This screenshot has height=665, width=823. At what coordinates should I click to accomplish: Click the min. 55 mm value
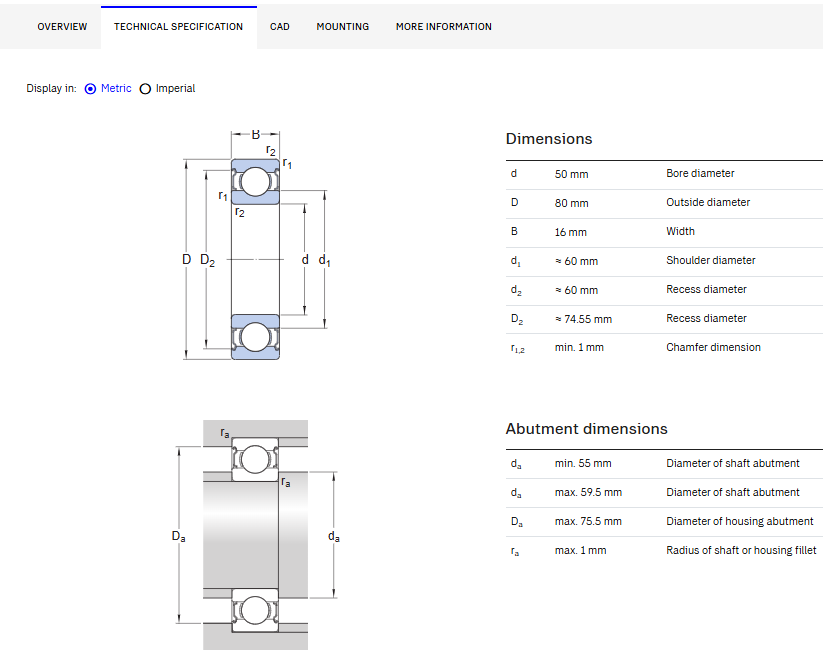583,463
